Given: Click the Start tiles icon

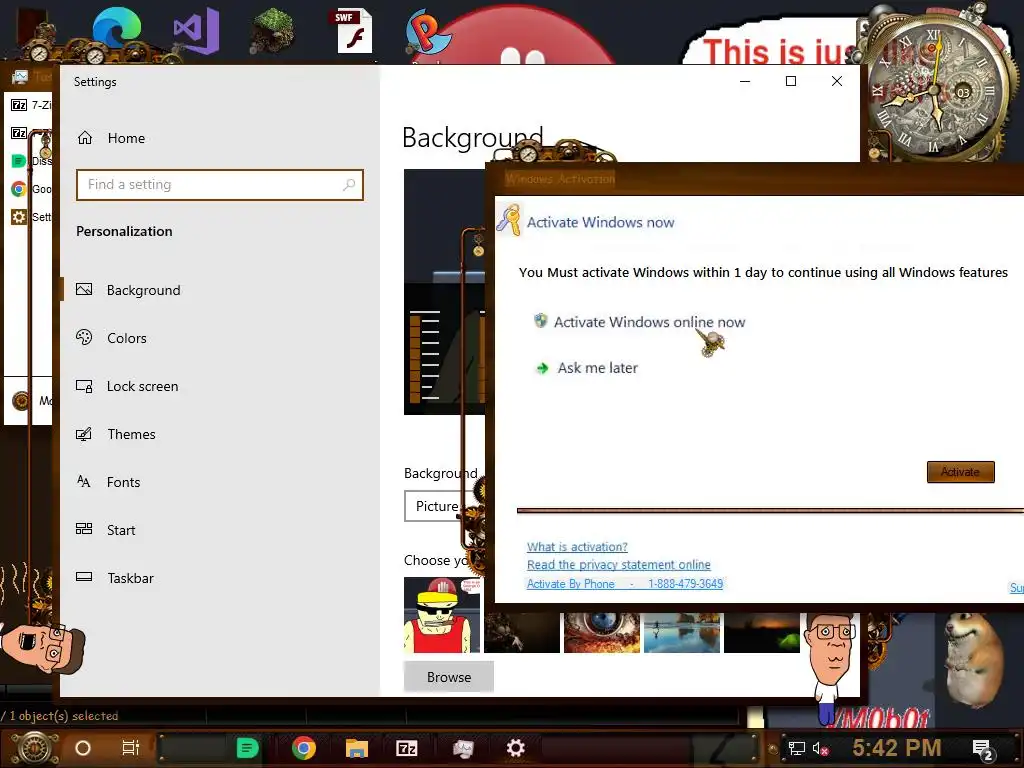Looking at the screenshot, I should click(x=84, y=529).
